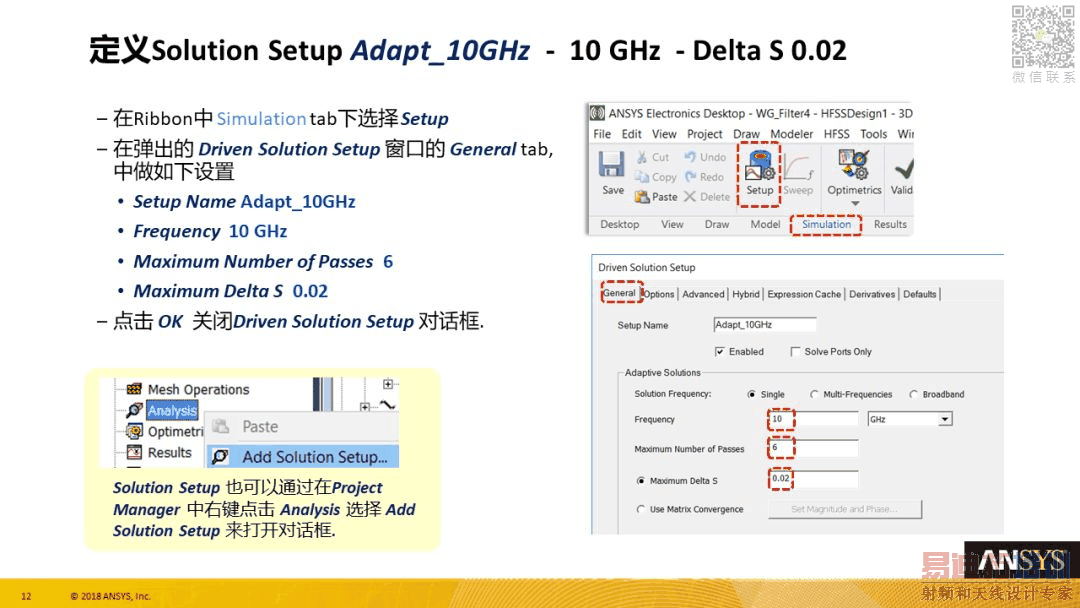Click the Add Solution Setup magnifier icon
Screen dimensions: 1080x608
(x=220, y=457)
